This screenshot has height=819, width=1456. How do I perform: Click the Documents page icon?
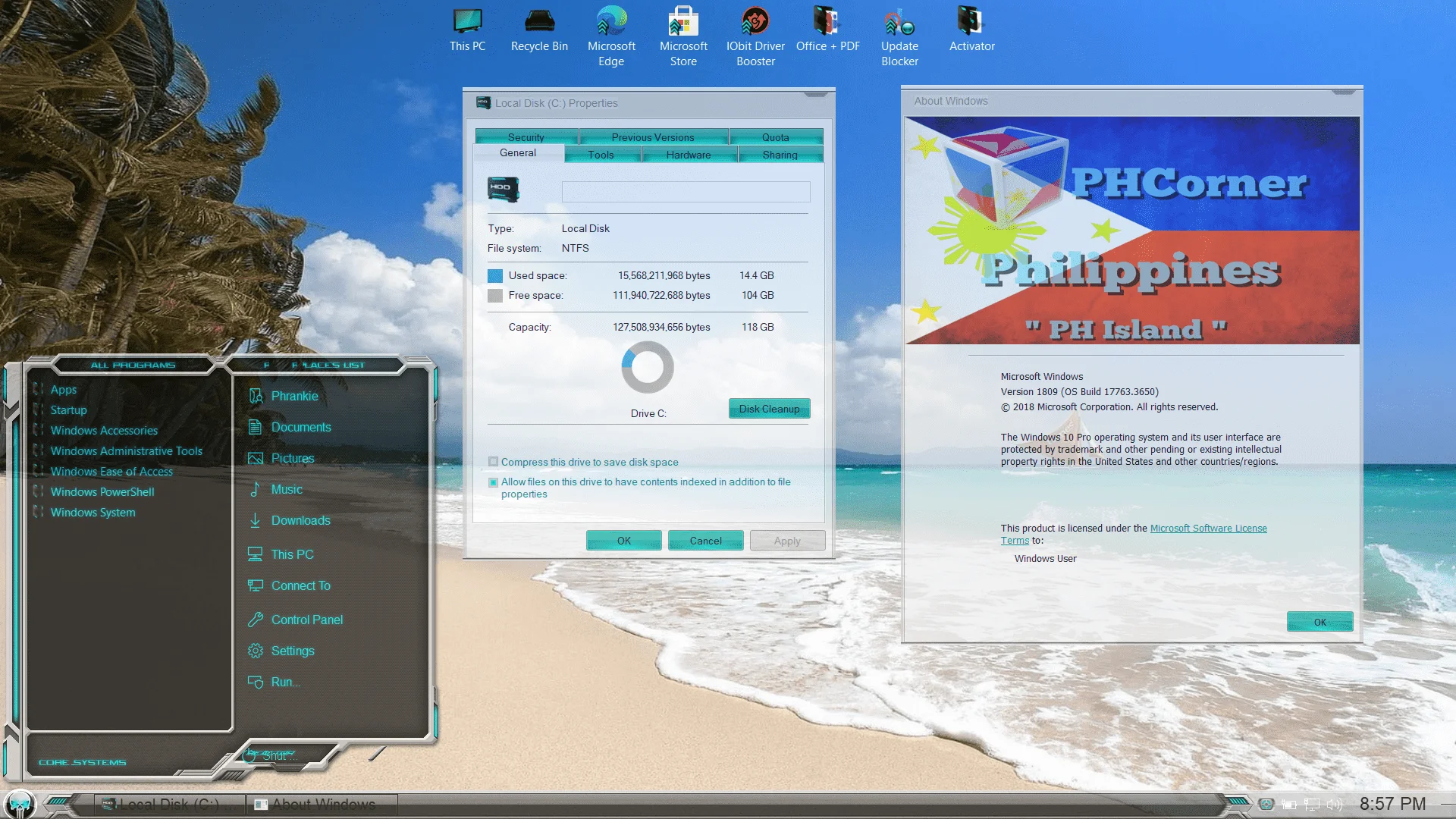coord(256,427)
